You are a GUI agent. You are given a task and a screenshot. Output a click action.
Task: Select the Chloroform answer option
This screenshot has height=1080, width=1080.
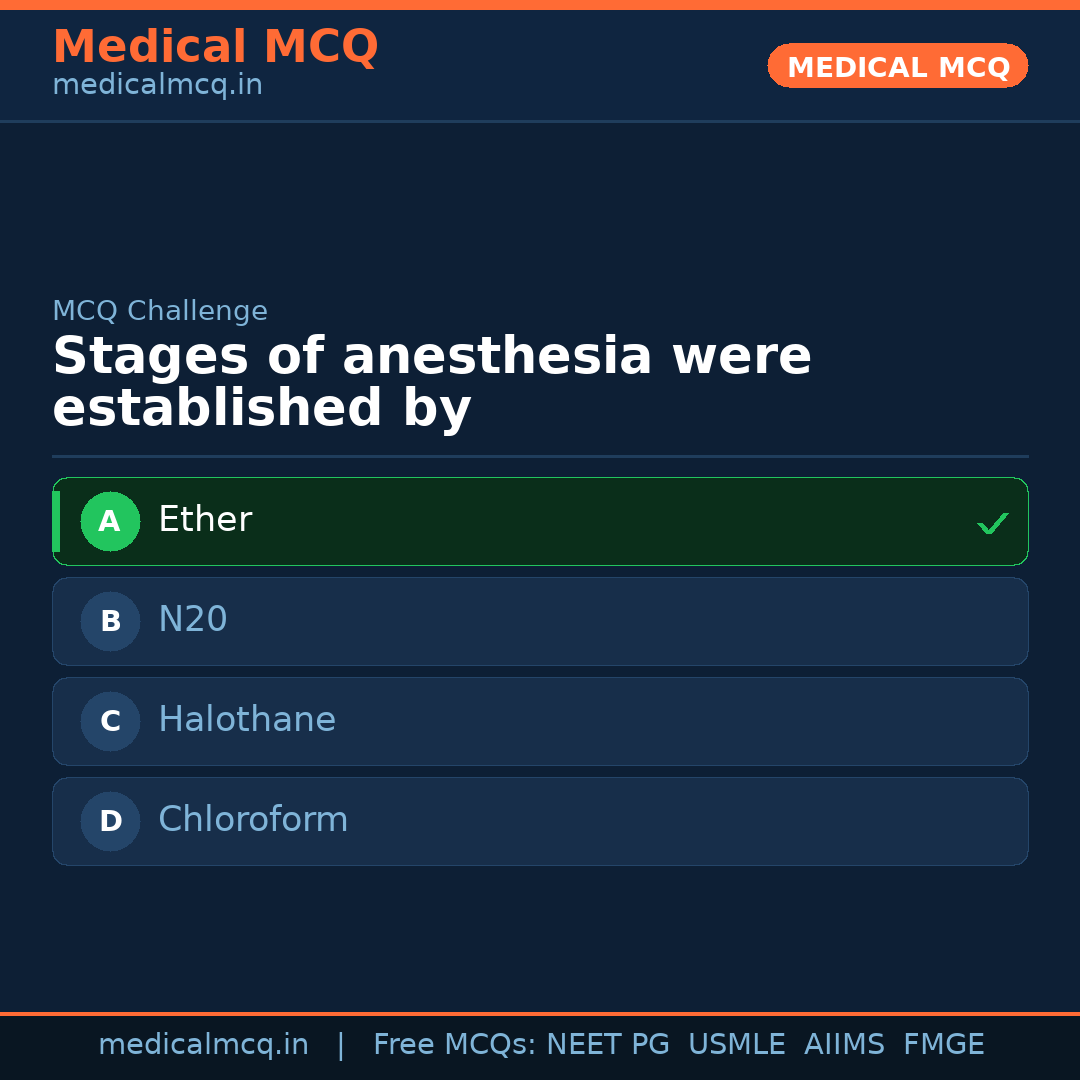(540, 821)
